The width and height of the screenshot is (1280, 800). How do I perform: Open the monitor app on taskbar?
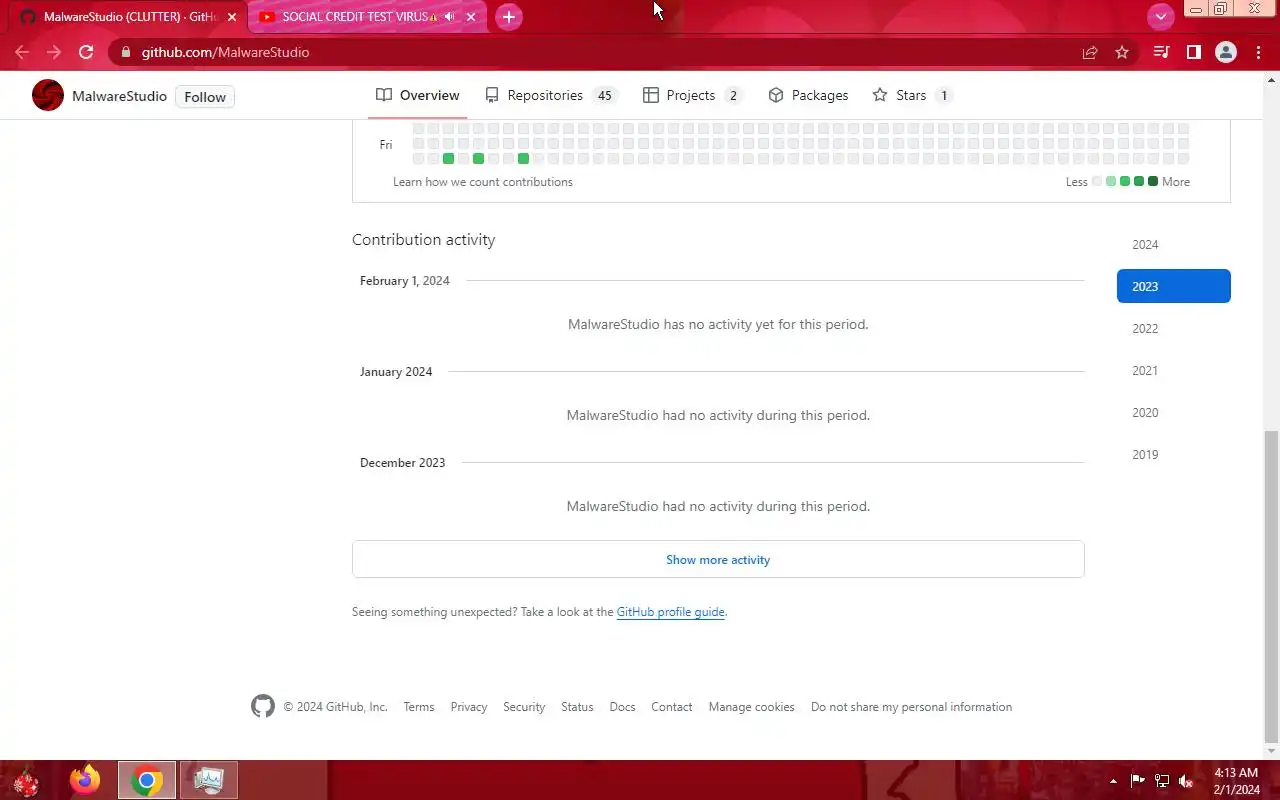tap(208, 780)
